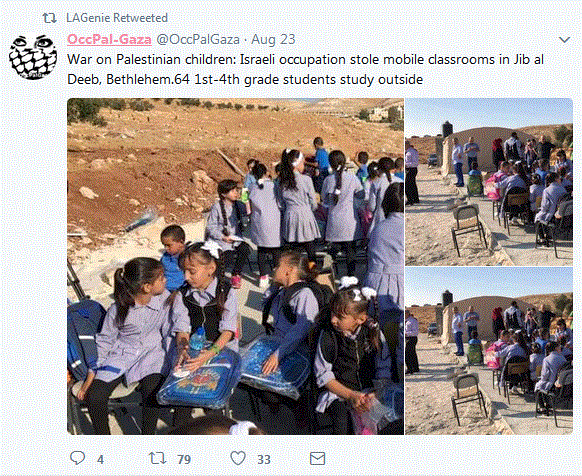Open the OccPal-Gaza profile avatar
582x476 pixels.
point(33,57)
